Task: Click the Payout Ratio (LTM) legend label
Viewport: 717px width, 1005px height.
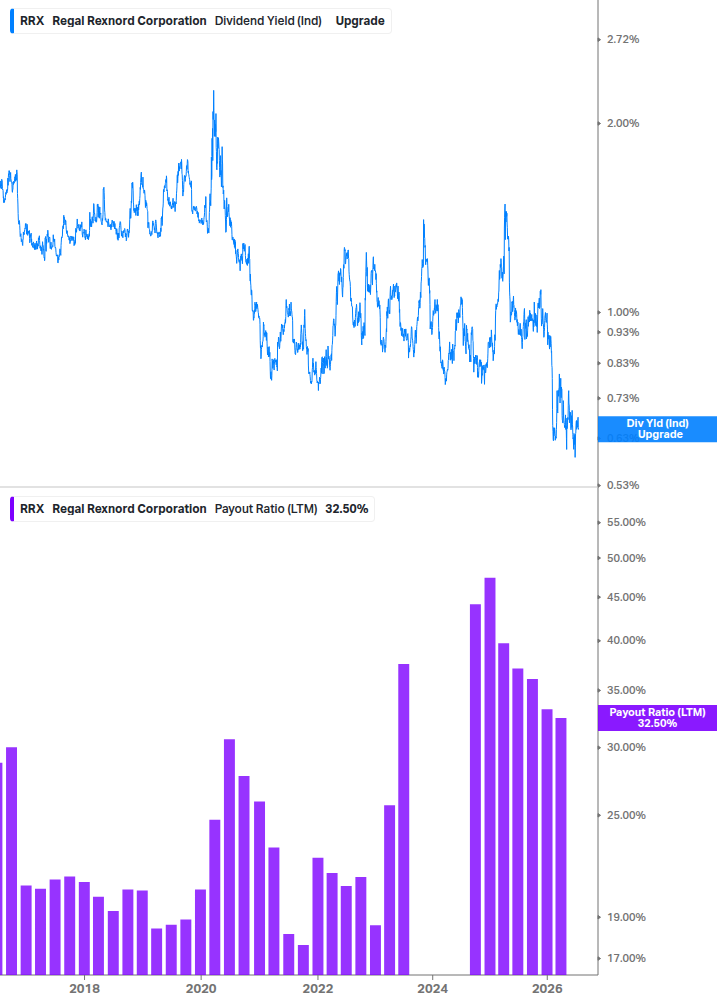Action: pyautogui.click(x=266, y=509)
